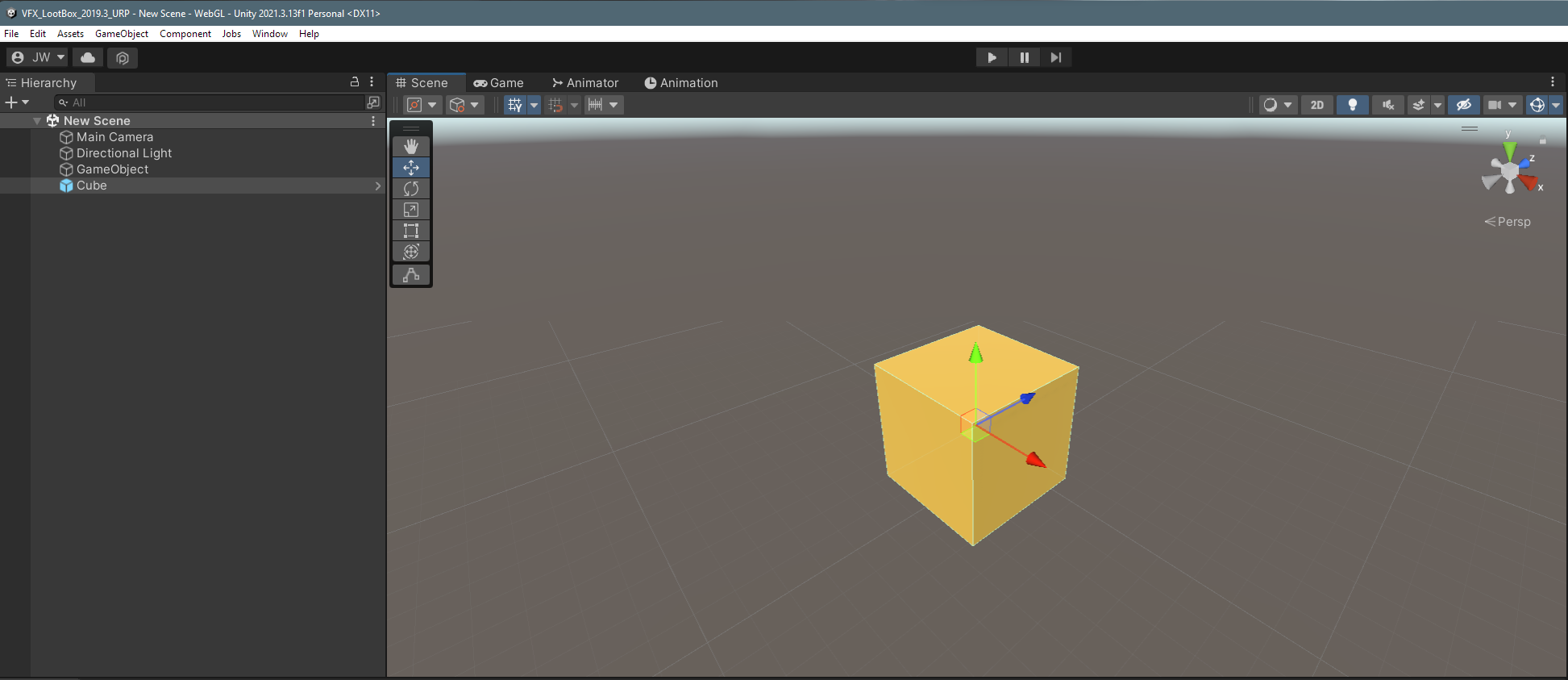Click the Hierarchy search field

point(210,102)
